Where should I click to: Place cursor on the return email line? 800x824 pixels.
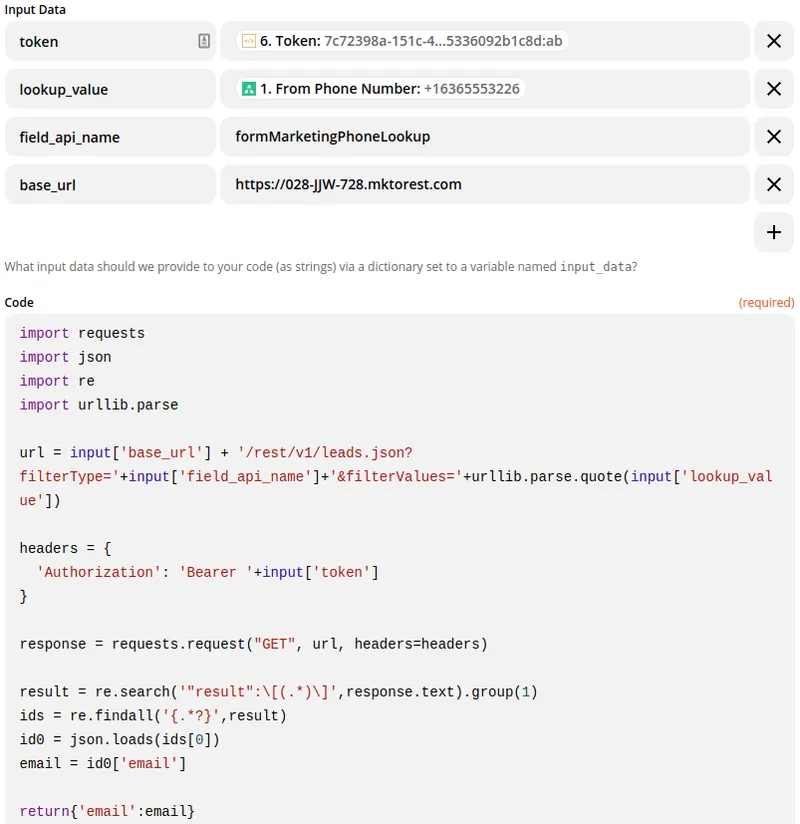tap(105, 811)
